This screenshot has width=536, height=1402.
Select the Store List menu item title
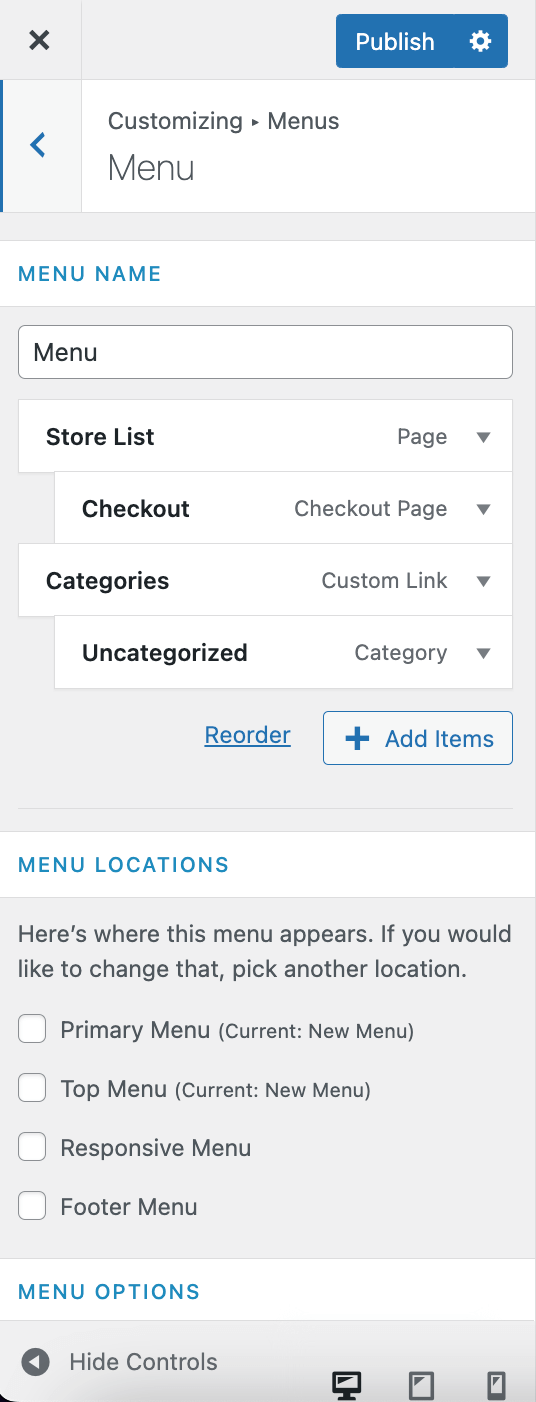pos(100,437)
